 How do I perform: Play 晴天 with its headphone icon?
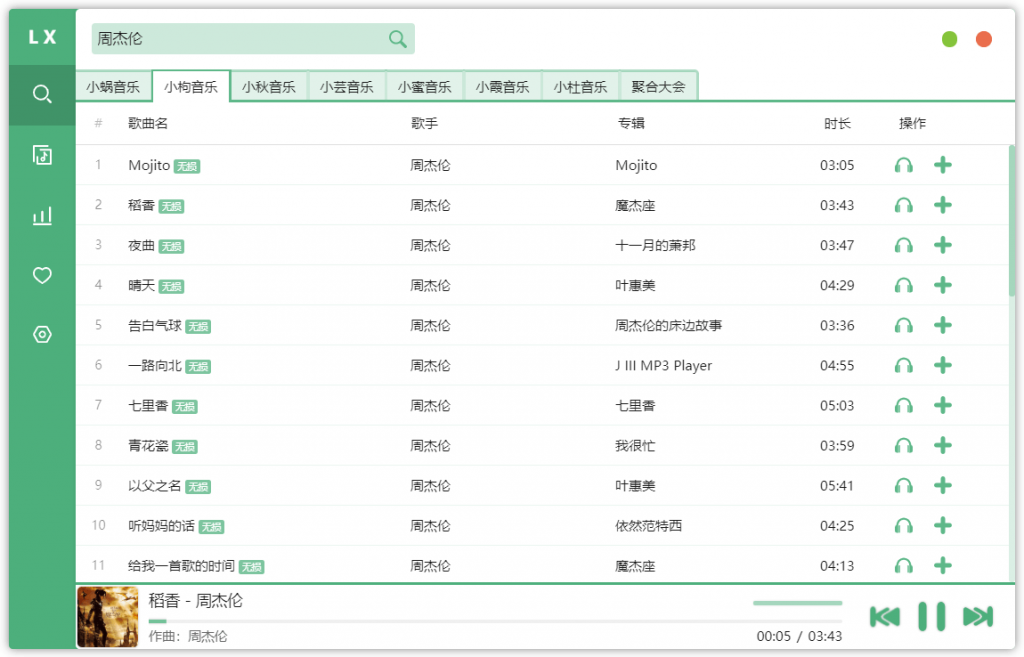coord(903,285)
